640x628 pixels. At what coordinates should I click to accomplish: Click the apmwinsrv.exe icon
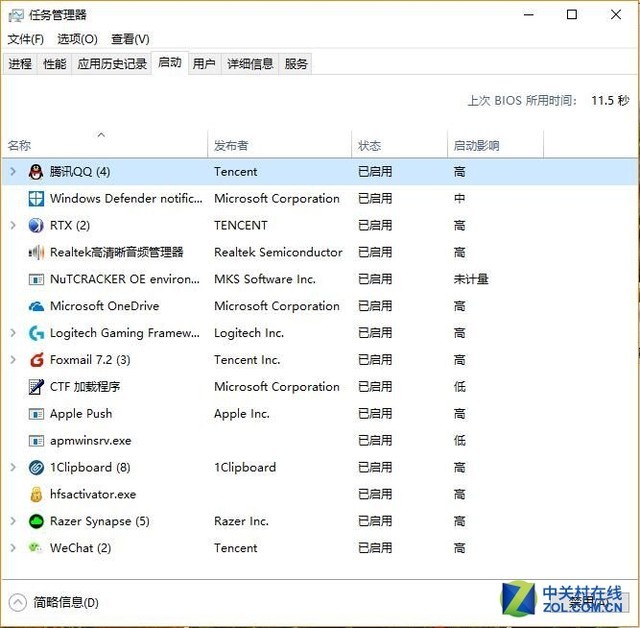(x=36, y=441)
